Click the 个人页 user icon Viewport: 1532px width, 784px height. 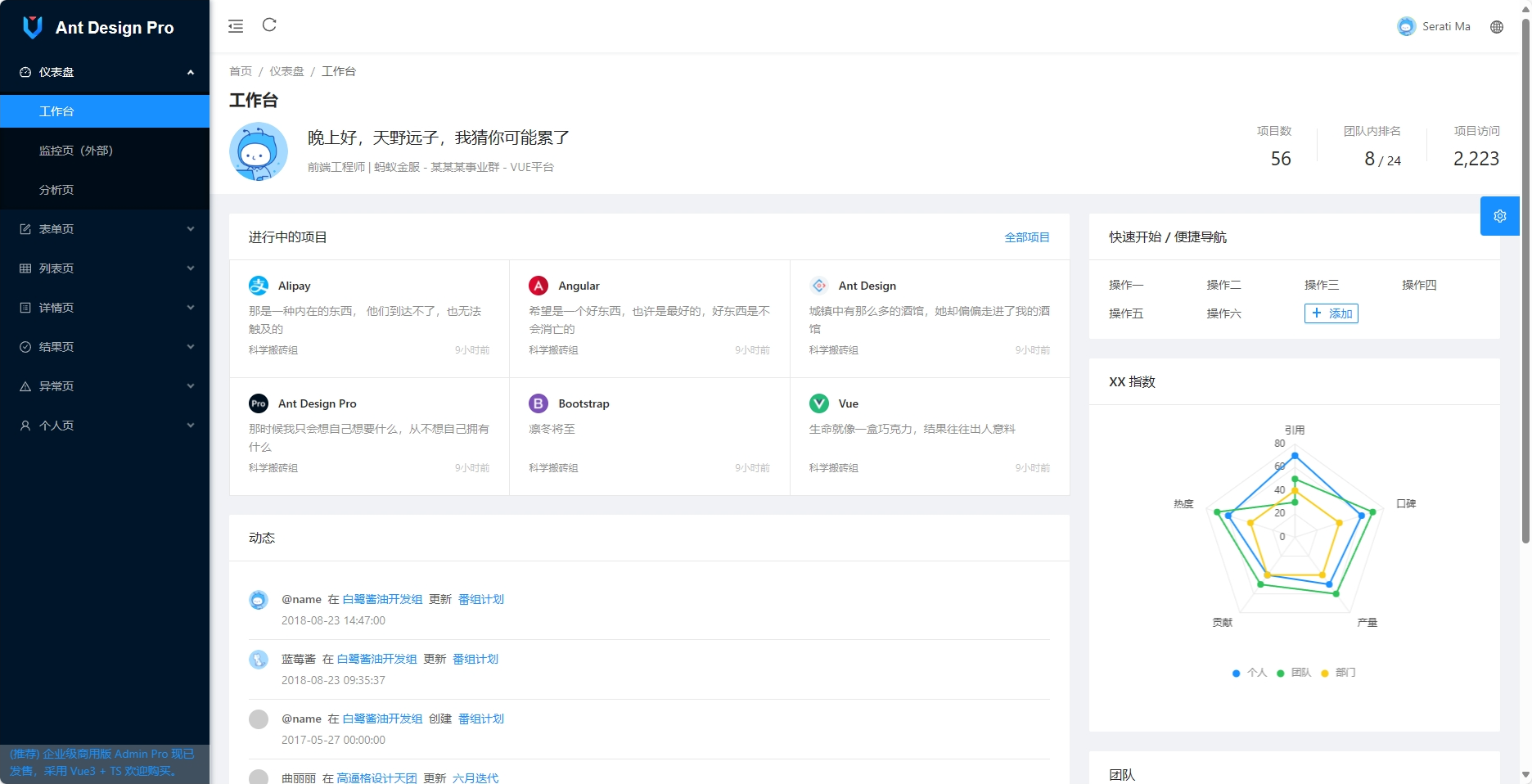click(25, 426)
